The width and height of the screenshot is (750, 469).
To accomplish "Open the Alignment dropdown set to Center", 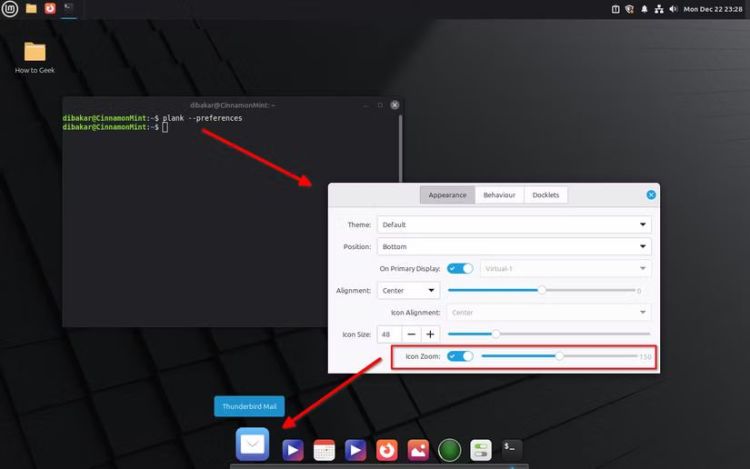I will click(x=408, y=290).
